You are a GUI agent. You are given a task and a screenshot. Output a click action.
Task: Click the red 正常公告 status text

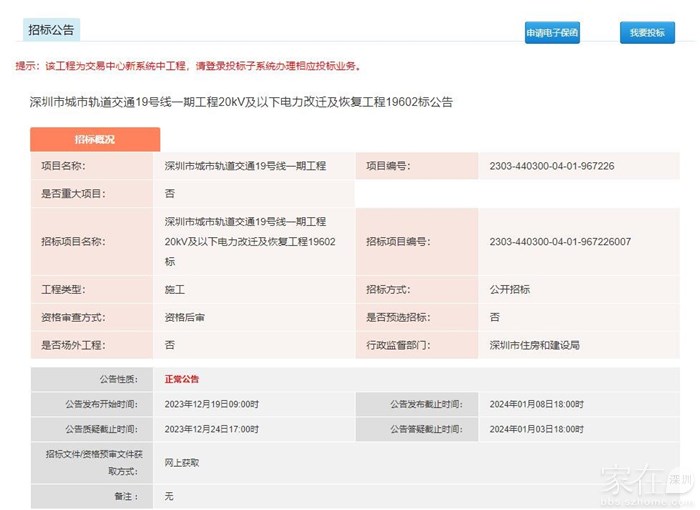(x=182, y=379)
